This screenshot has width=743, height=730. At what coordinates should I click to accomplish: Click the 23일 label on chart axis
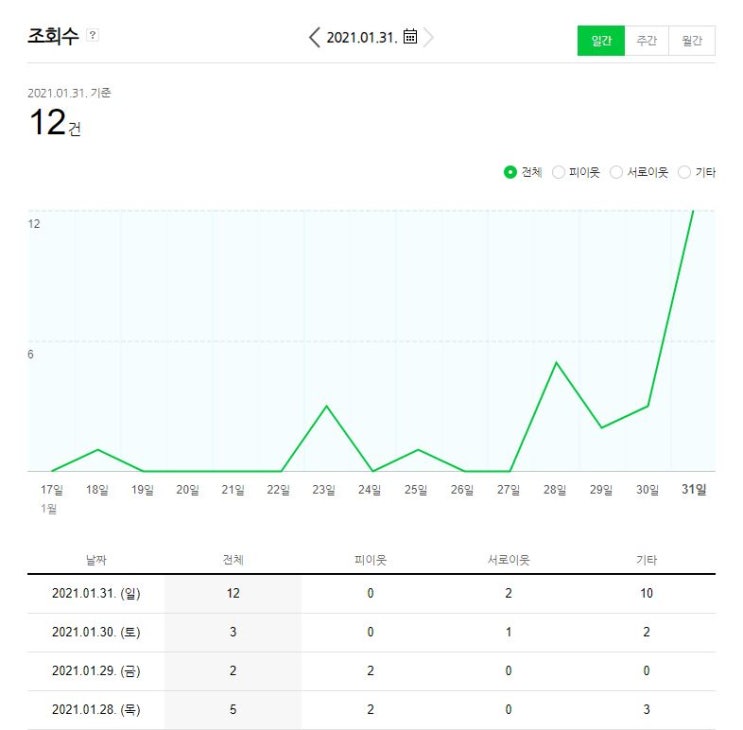[x=324, y=489]
